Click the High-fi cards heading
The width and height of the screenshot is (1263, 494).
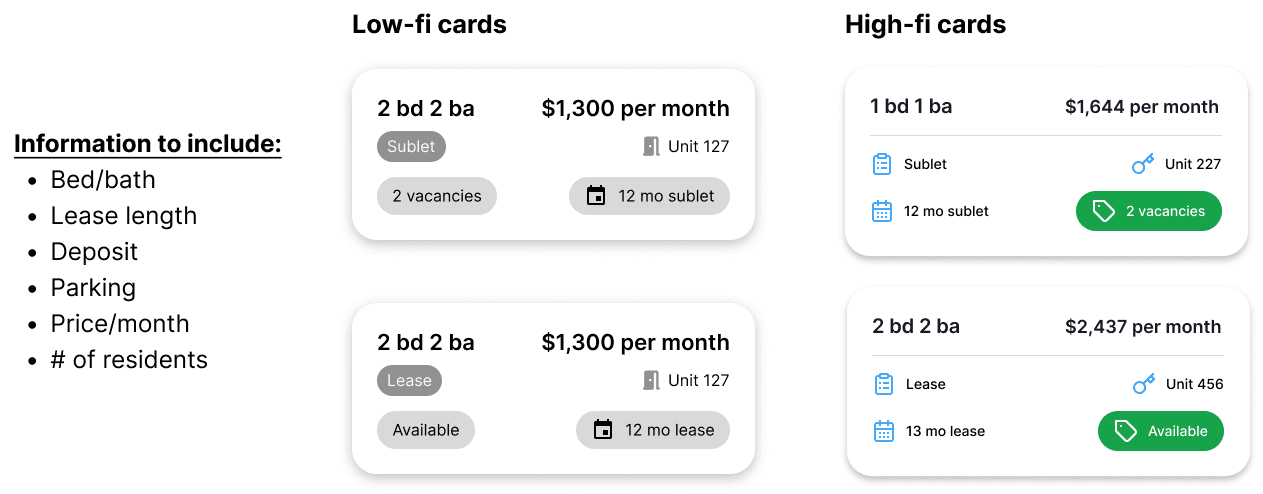(925, 25)
